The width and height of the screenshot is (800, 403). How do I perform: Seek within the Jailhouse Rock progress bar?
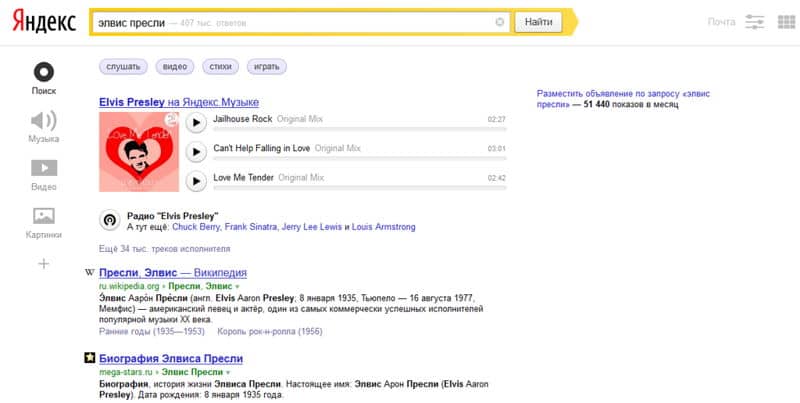click(x=360, y=128)
